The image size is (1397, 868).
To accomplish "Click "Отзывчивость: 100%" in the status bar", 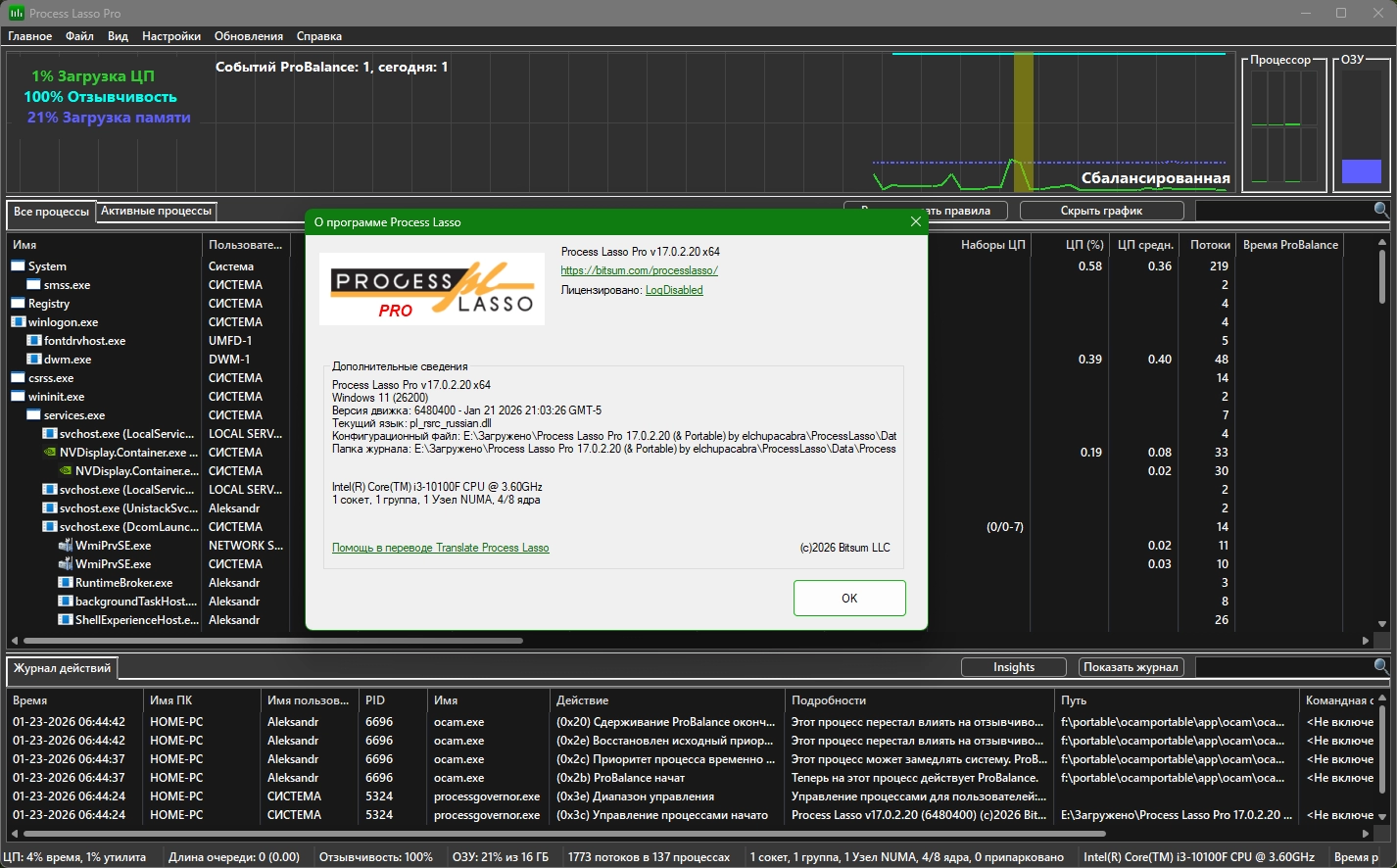I will click(376, 857).
